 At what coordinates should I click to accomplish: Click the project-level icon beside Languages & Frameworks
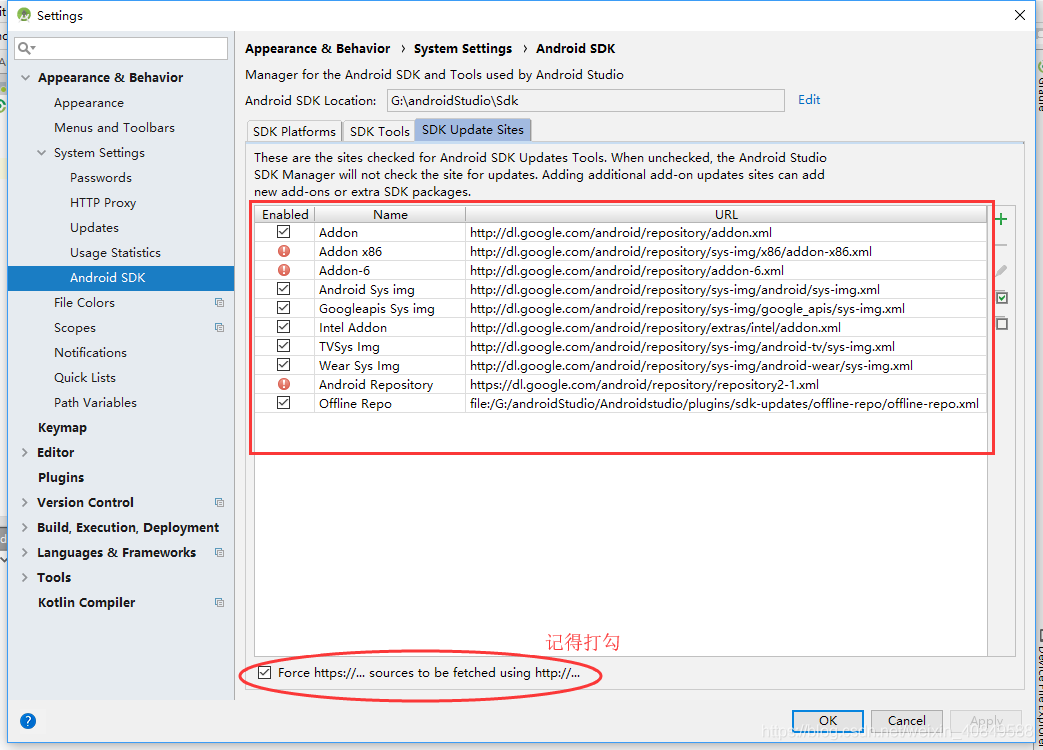[220, 553]
